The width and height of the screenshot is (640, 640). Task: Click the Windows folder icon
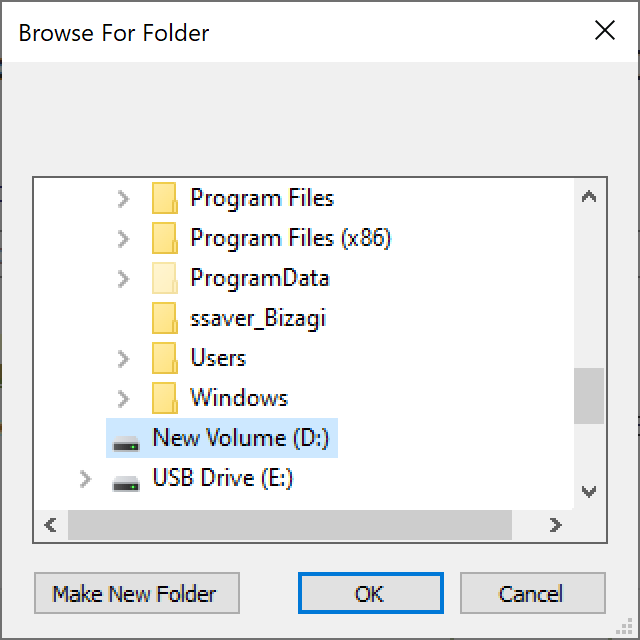164,398
